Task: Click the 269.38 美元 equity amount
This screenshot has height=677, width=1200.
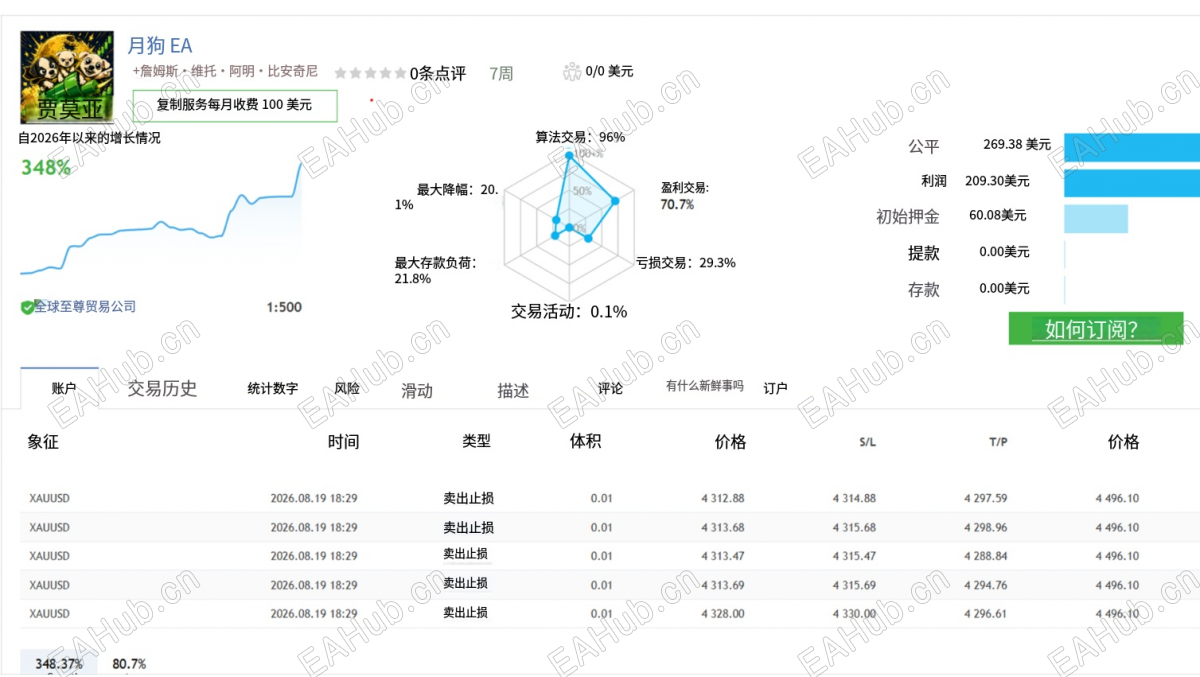Action: coord(1017,145)
